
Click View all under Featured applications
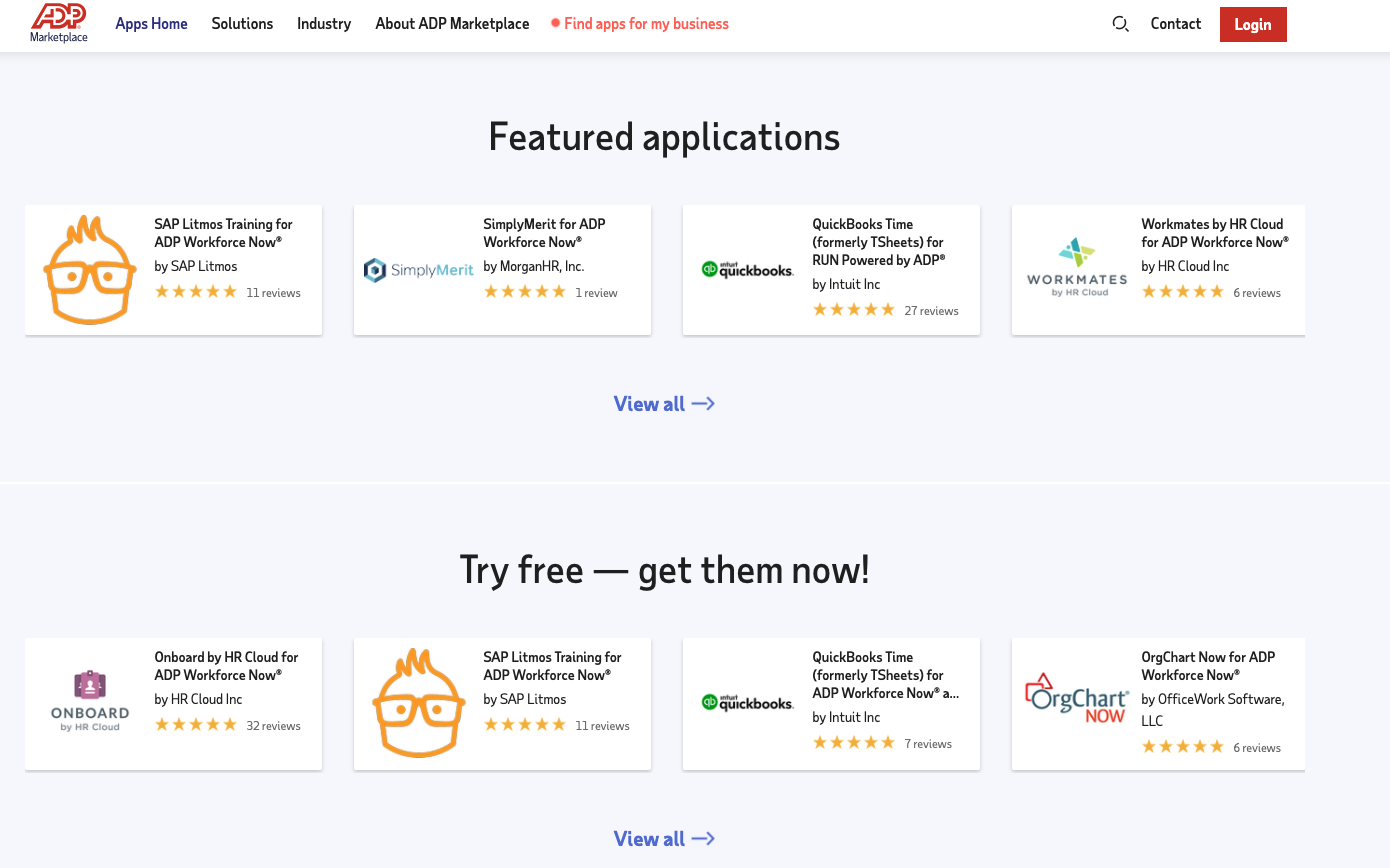pos(664,404)
